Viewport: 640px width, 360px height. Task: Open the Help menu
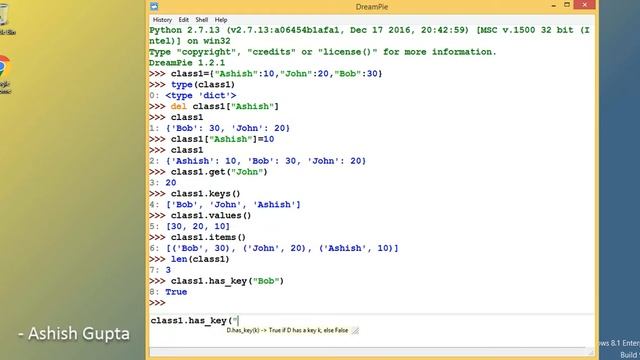coord(221,20)
